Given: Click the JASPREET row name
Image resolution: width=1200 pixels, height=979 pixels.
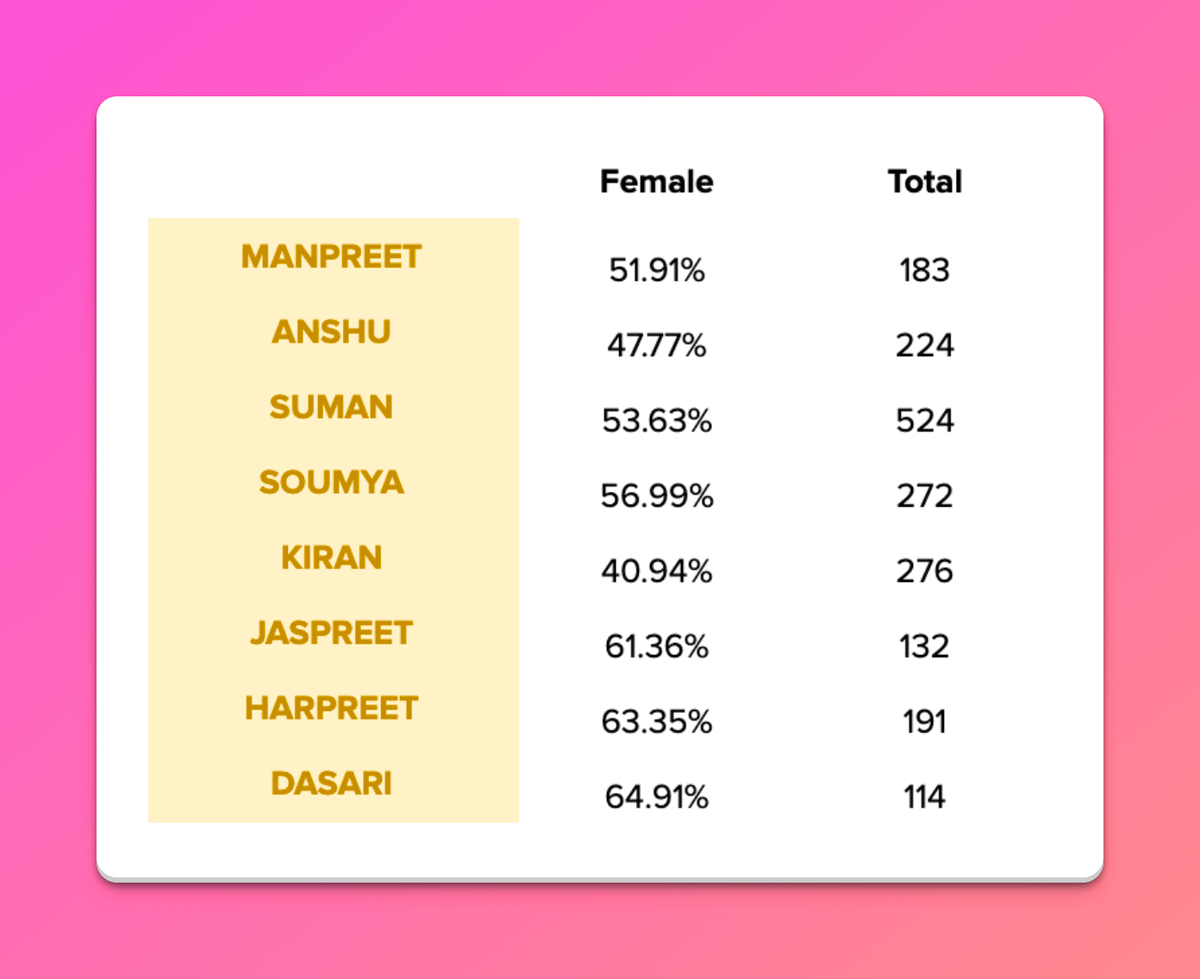Looking at the screenshot, I should pyautogui.click(x=331, y=633).
